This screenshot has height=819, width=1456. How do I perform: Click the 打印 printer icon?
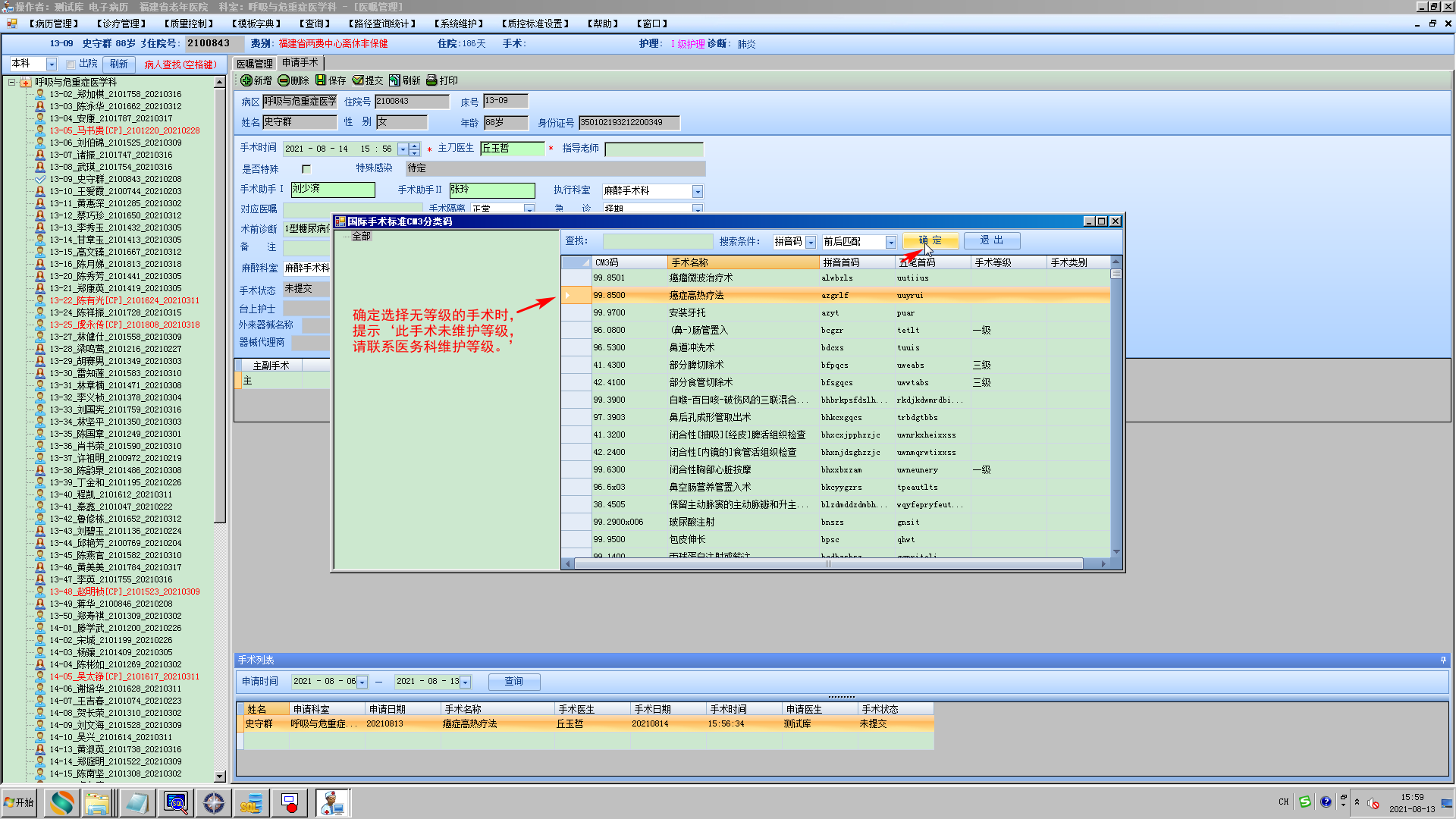coord(431,80)
